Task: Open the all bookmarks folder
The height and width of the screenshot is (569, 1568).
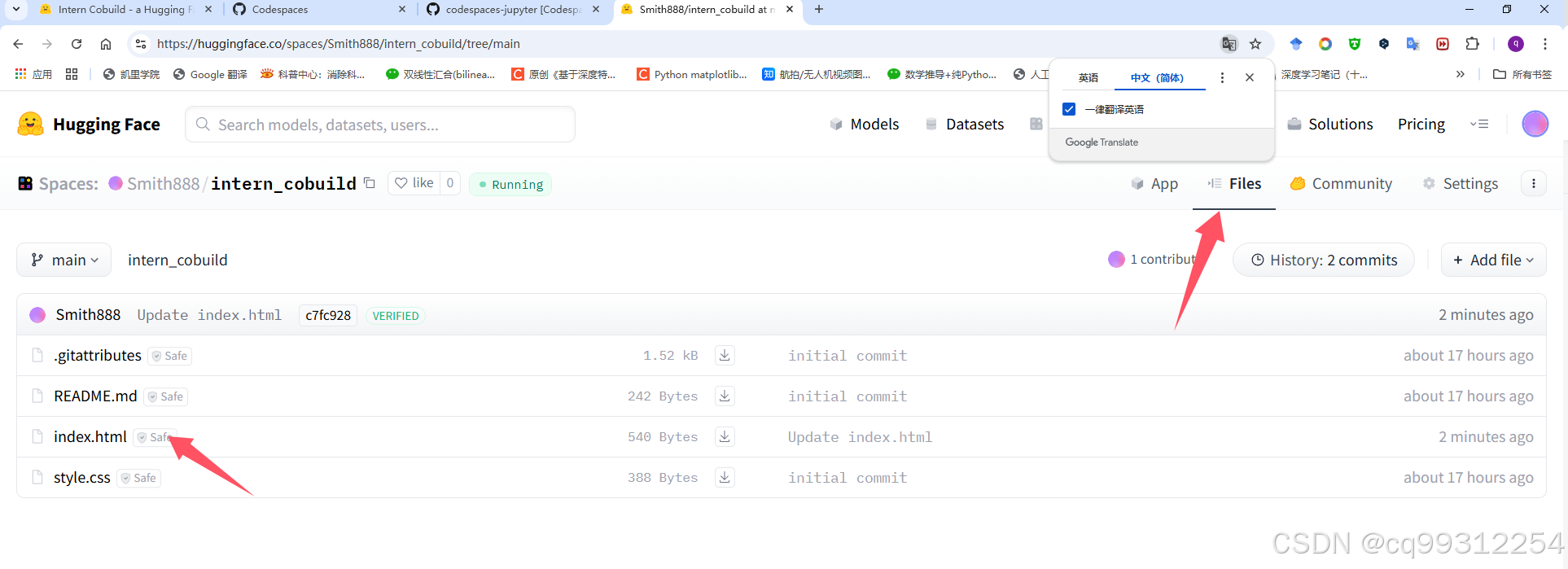Action: 1522,74
